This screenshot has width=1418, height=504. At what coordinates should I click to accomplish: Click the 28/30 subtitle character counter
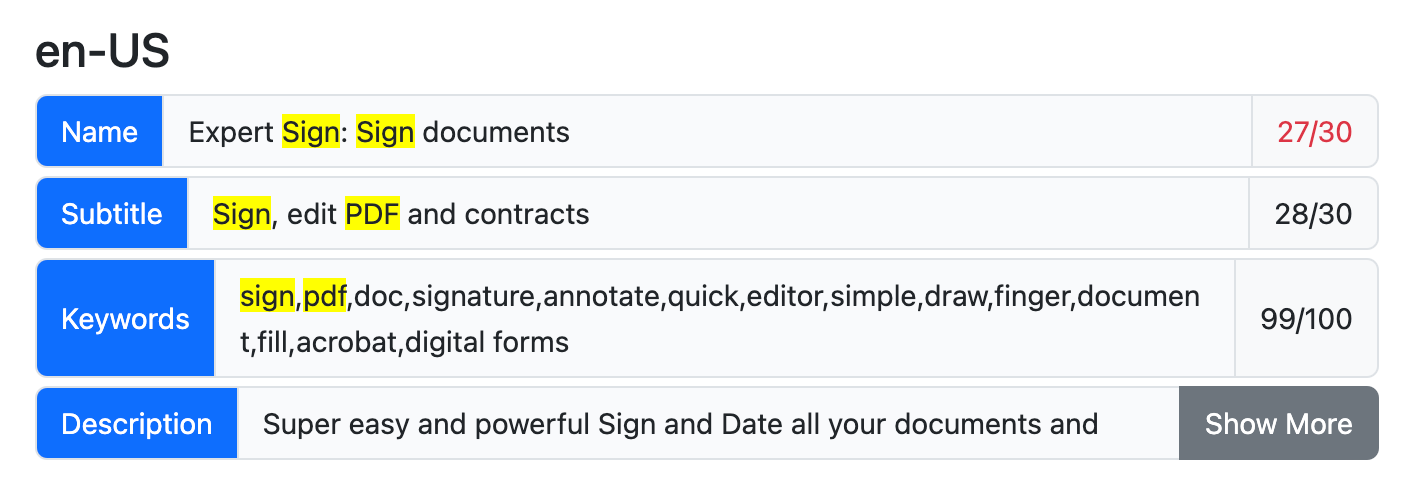click(1313, 214)
